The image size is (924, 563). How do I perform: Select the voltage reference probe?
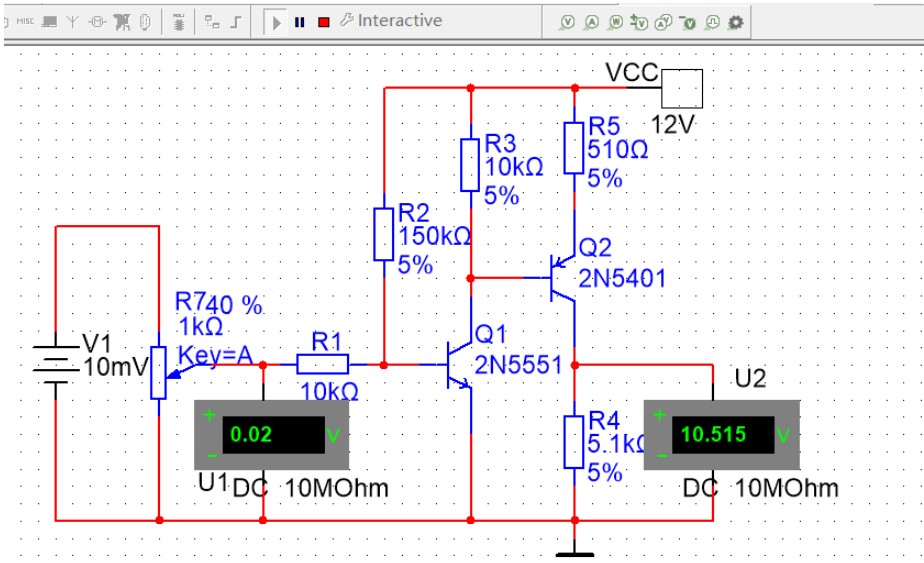(688, 22)
